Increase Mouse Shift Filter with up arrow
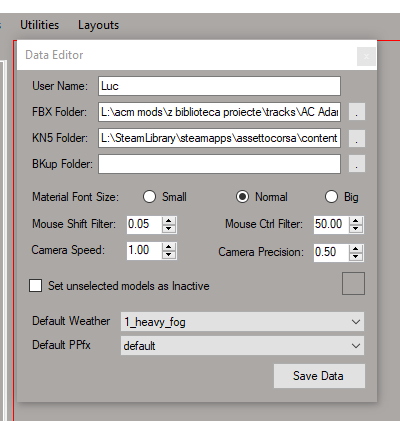Image resolution: width=400 pixels, height=421 pixels. click(x=169, y=221)
